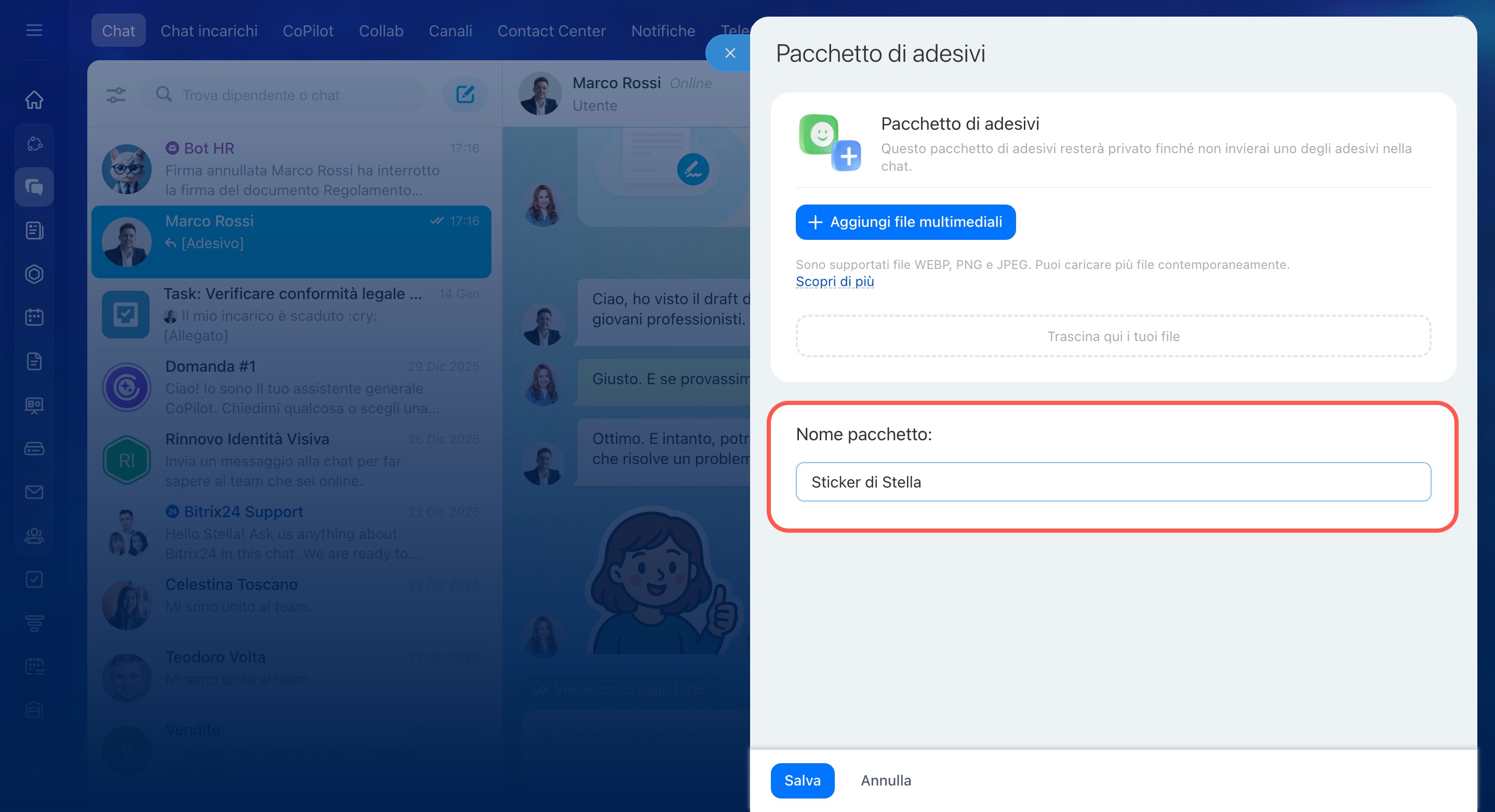Open the calendar icon in sidebar
This screenshot has height=812, width=1495.
pyautogui.click(x=34, y=317)
